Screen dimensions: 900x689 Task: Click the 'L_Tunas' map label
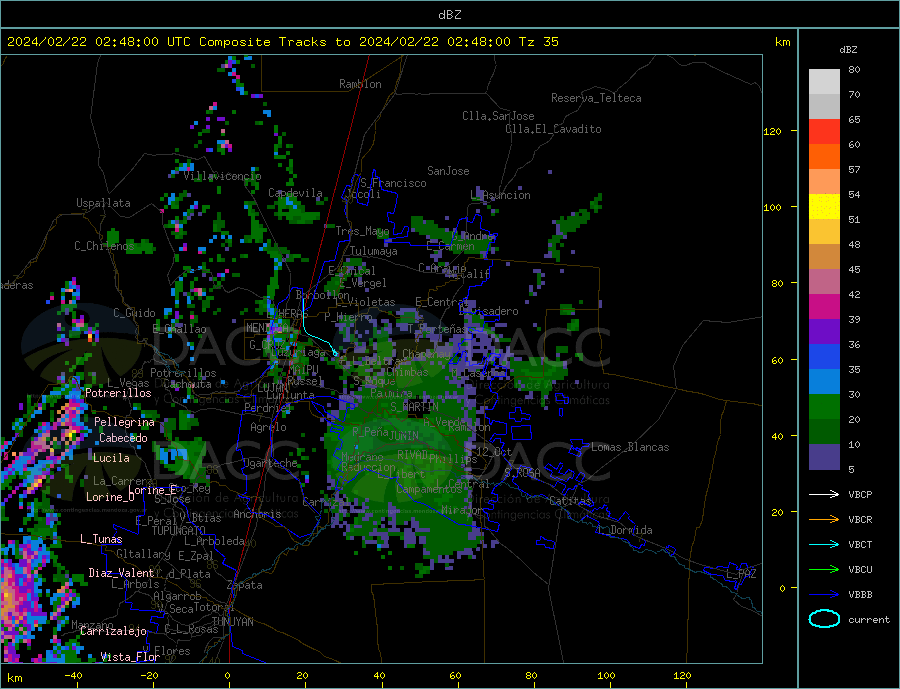[101, 539]
